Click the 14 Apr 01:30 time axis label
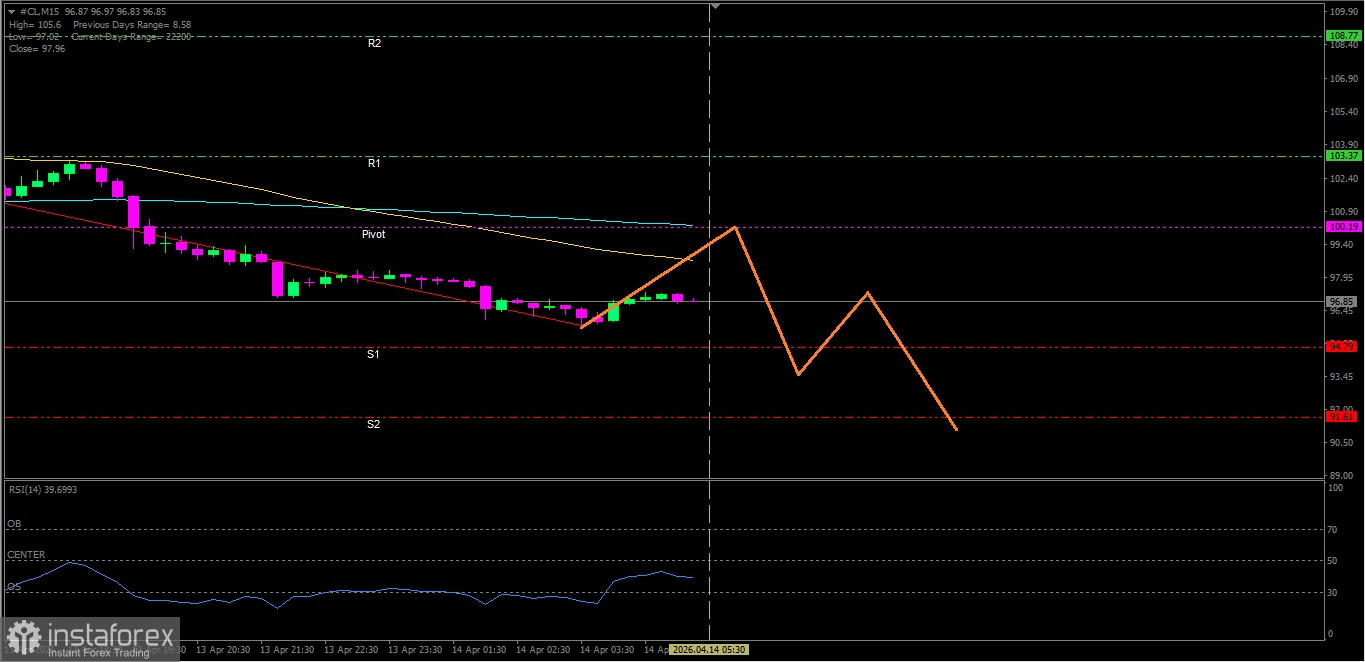This screenshot has height=662, width=1365. click(476, 649)
